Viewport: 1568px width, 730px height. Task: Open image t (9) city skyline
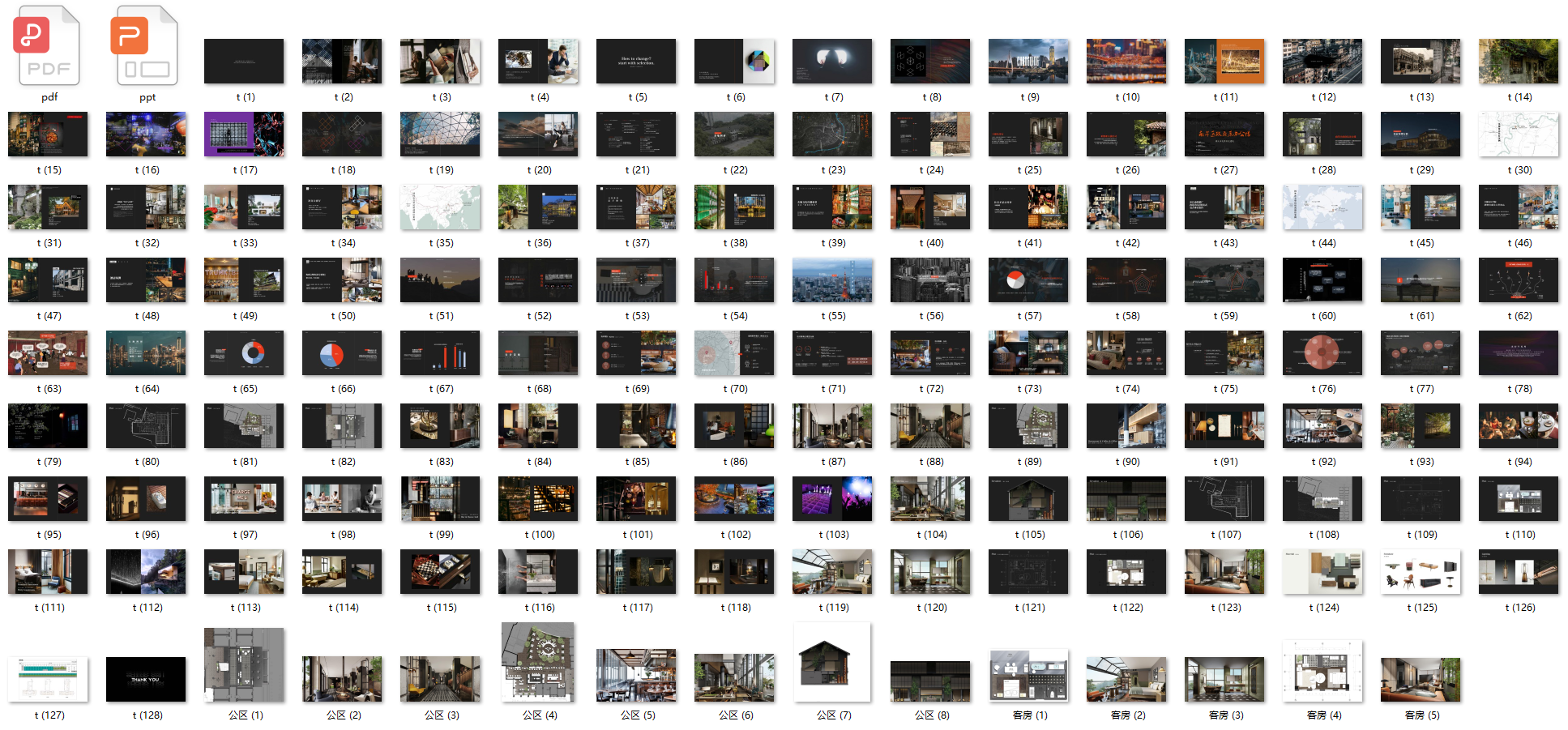1028,62
